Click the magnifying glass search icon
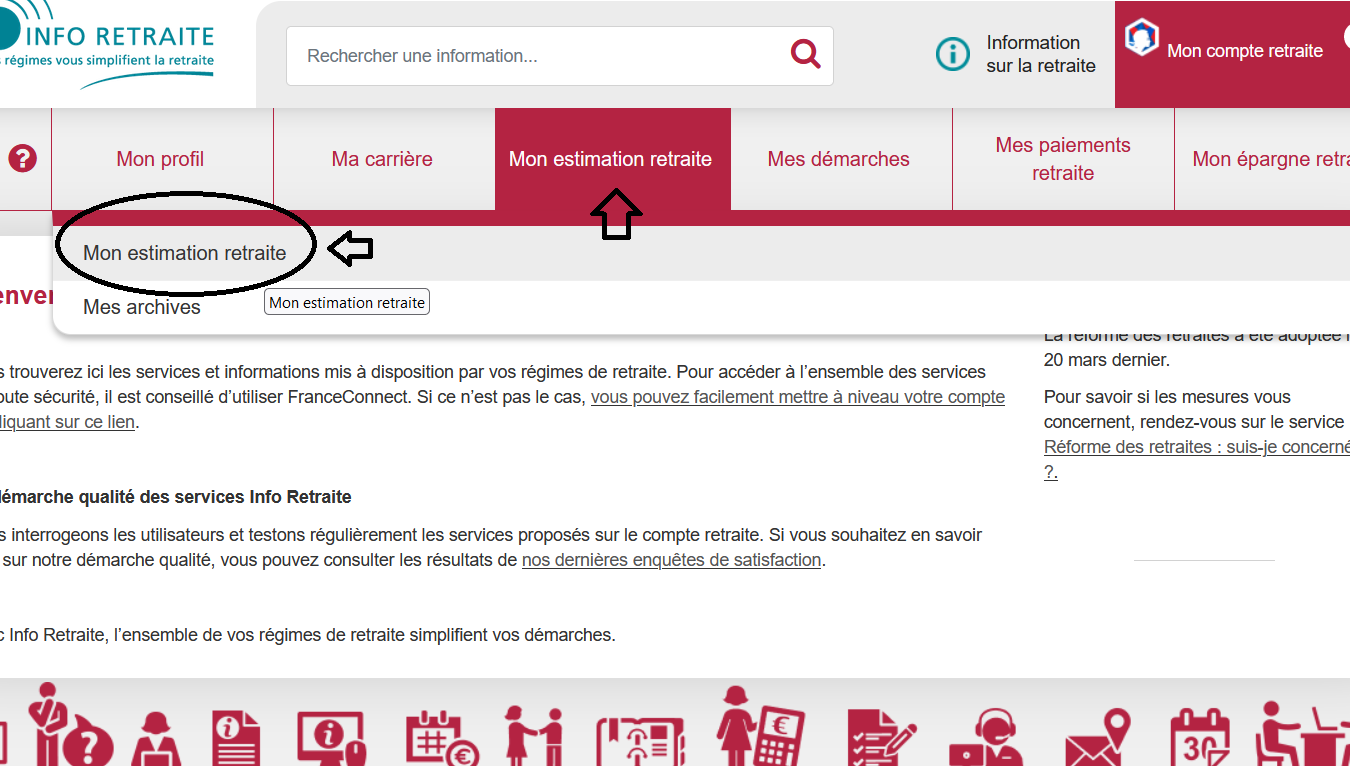1350x766 pixels. [805, 54]
